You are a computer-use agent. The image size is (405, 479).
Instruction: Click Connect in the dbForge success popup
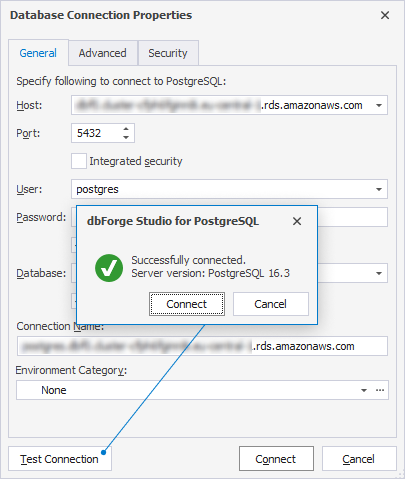point(187,304)
